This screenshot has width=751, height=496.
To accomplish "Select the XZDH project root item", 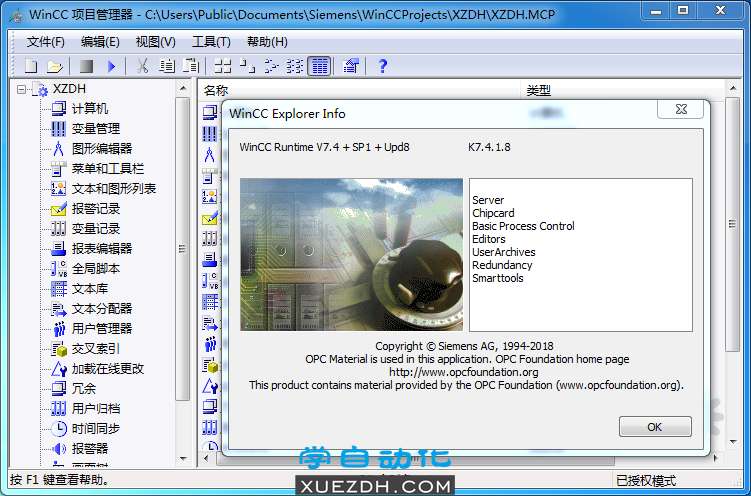I will tap(69, 89).
